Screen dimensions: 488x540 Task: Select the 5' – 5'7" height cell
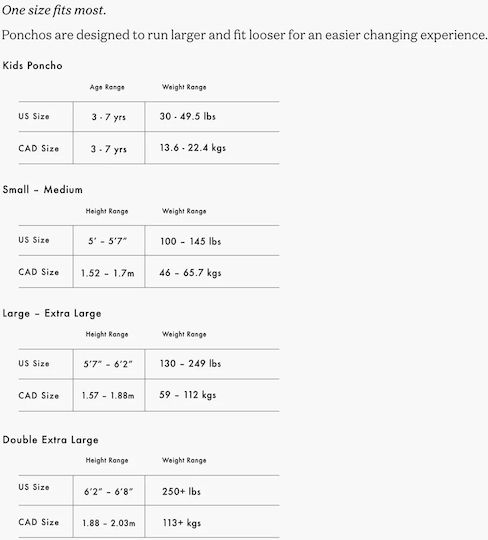tap(107, 241)
